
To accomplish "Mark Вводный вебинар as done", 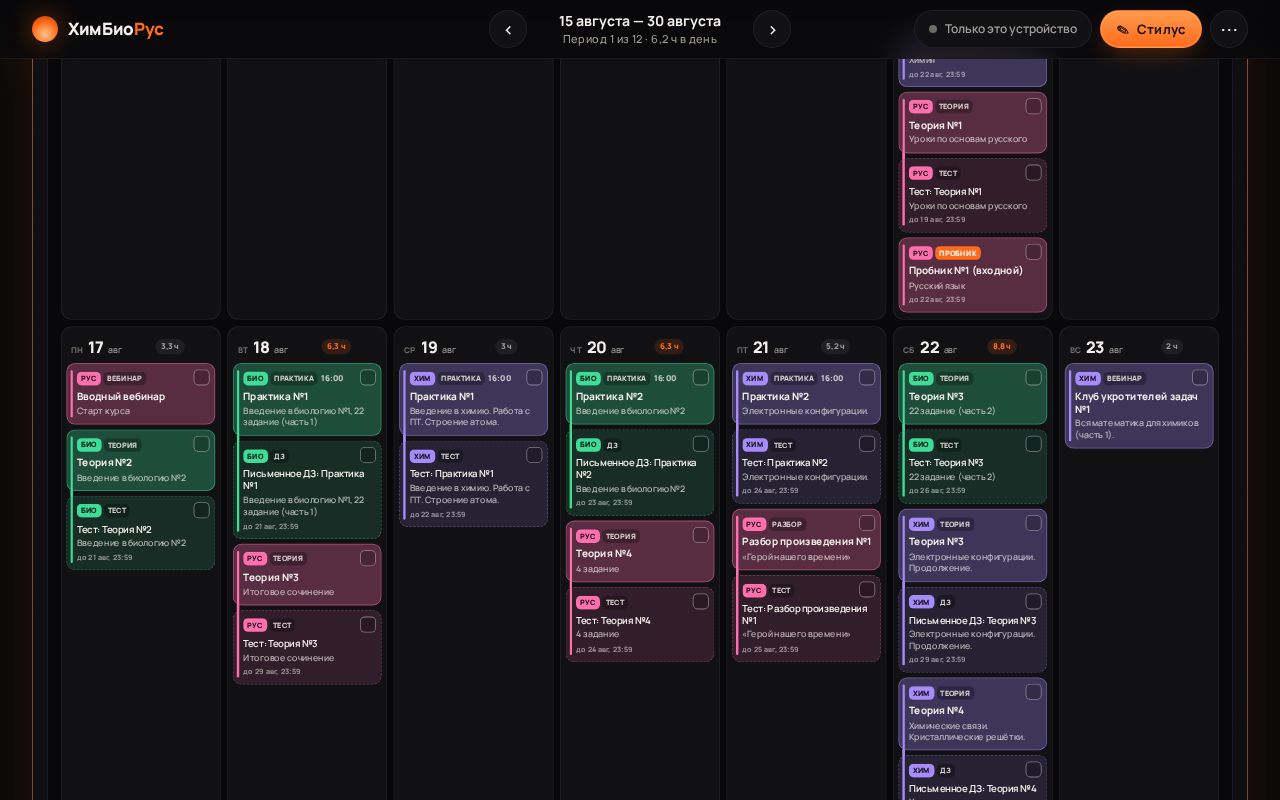I will 201,377.
